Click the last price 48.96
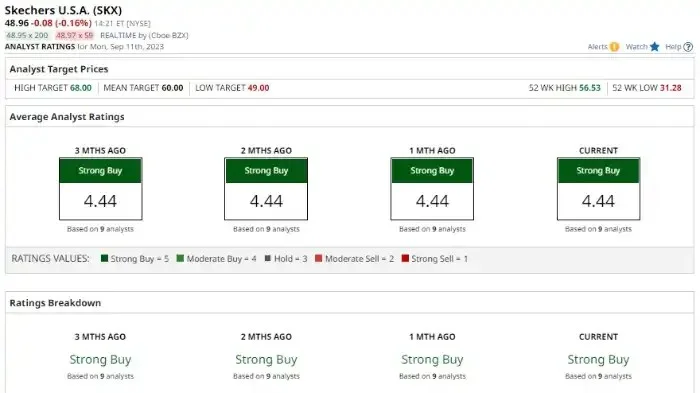 pyautogui.click(x=17, y=23)
